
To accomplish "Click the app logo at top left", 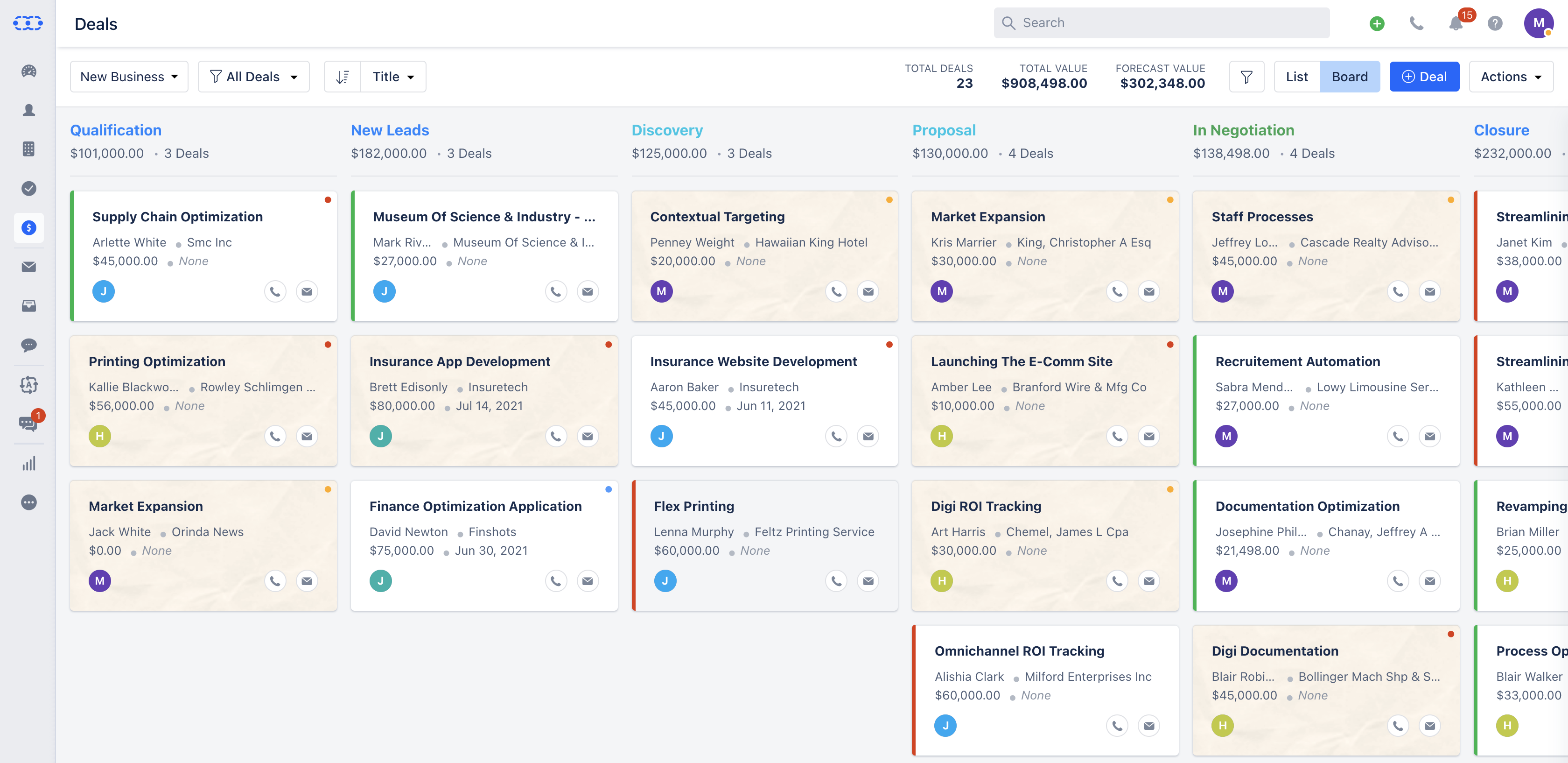I will coord(28,23).
